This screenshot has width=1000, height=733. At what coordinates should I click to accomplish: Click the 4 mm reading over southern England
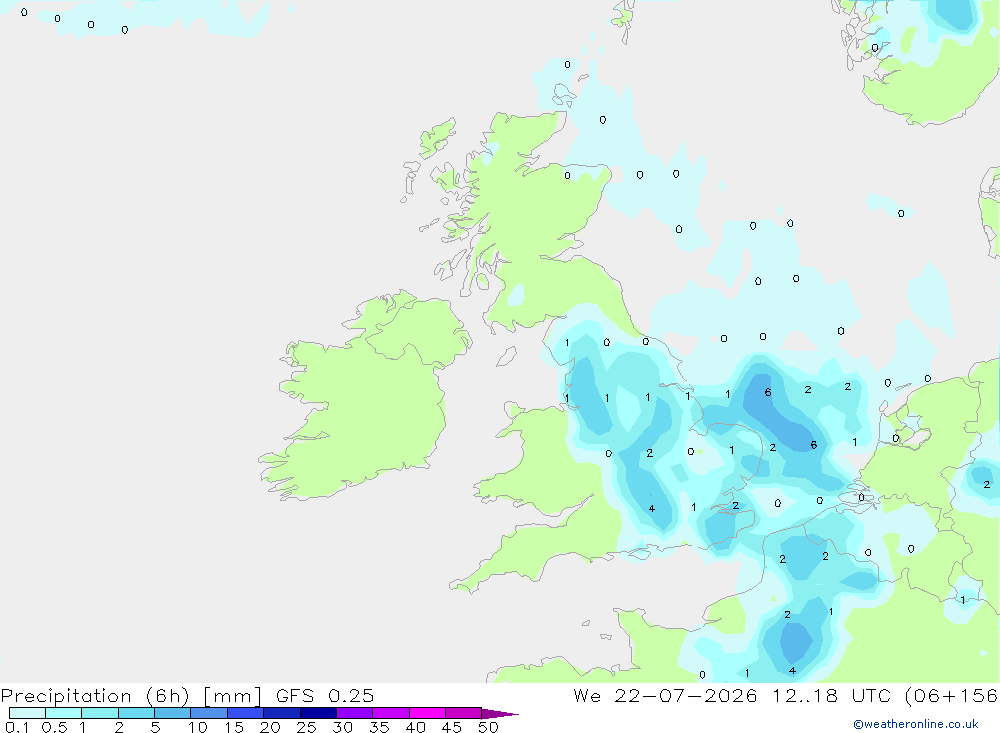click(651, 508)
